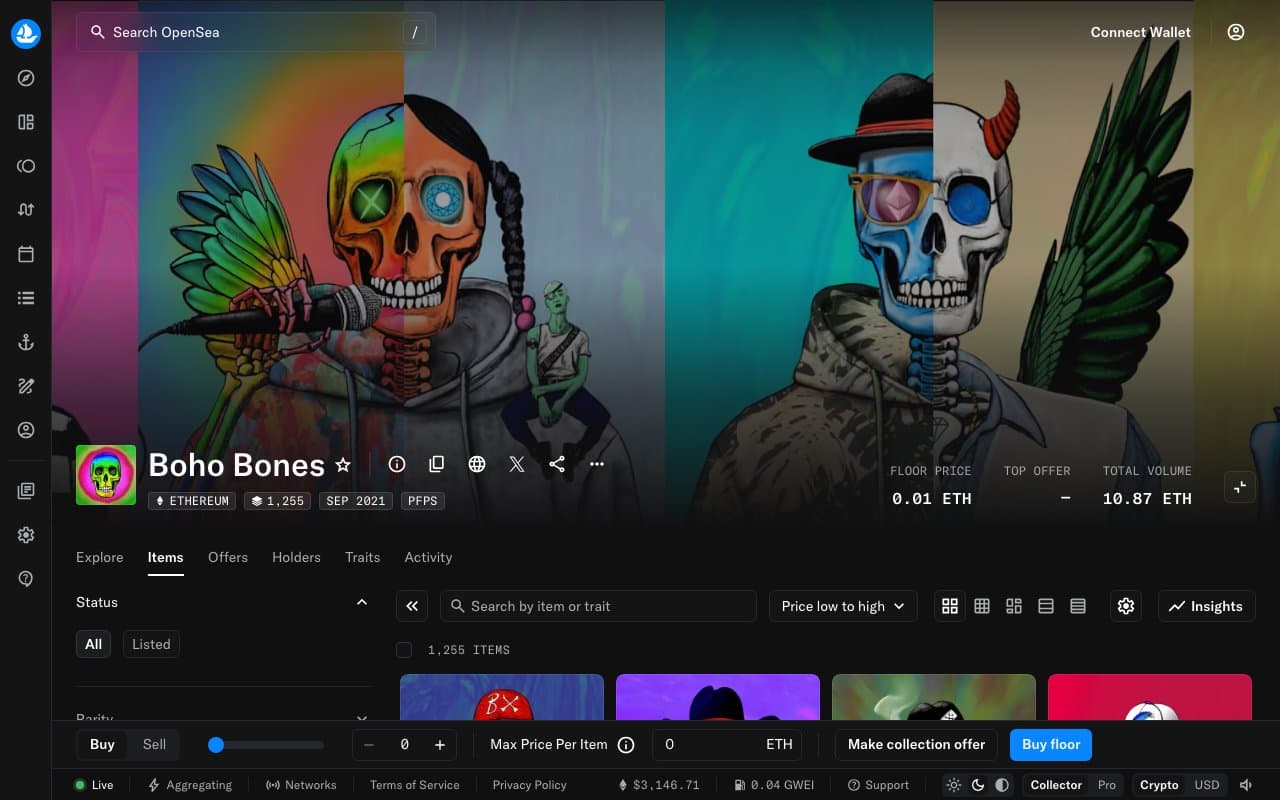Collapse the Status filter section

(x=362, y=602)
